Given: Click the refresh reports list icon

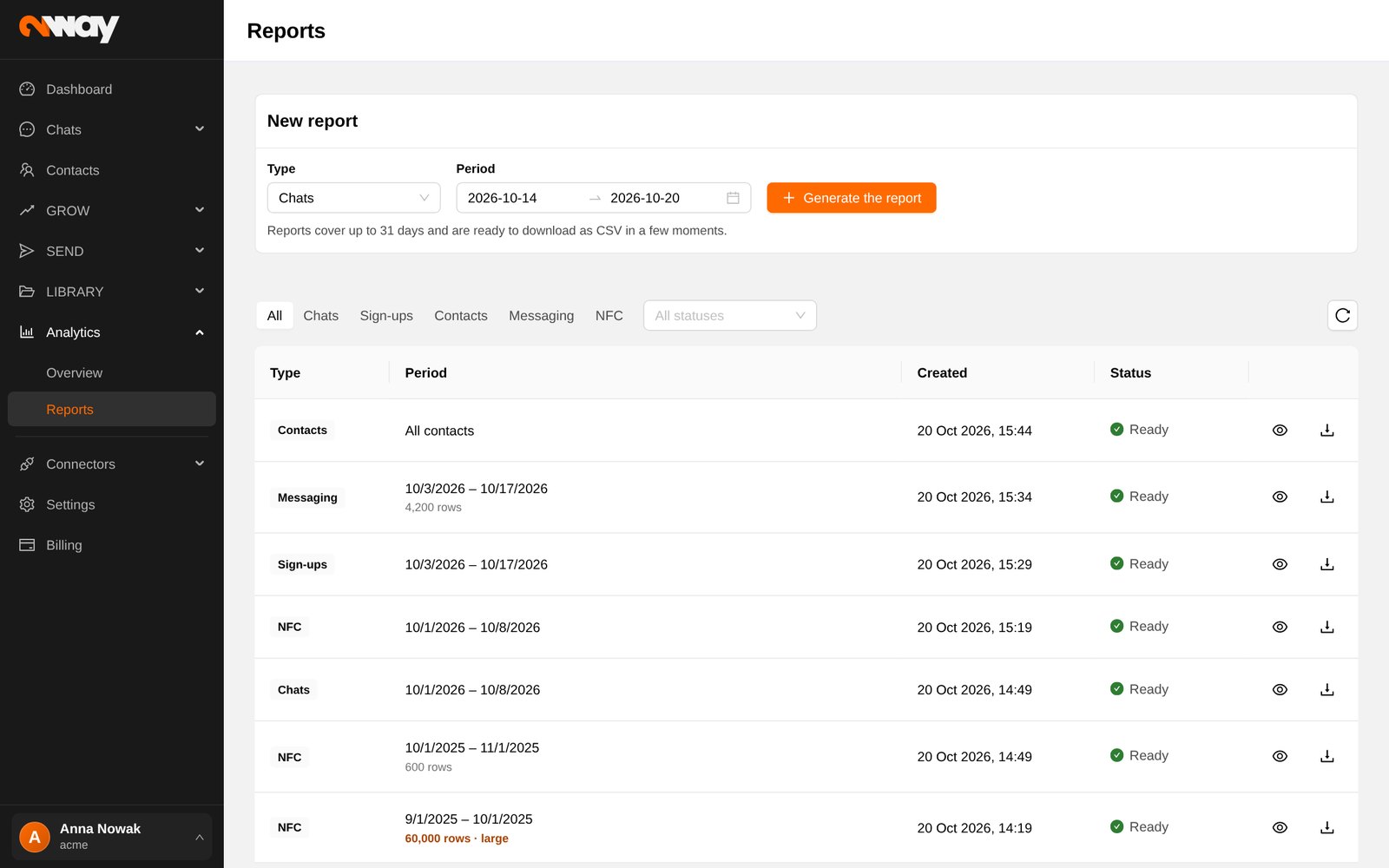Looking at the screenshot, I should coord(1342,315).
